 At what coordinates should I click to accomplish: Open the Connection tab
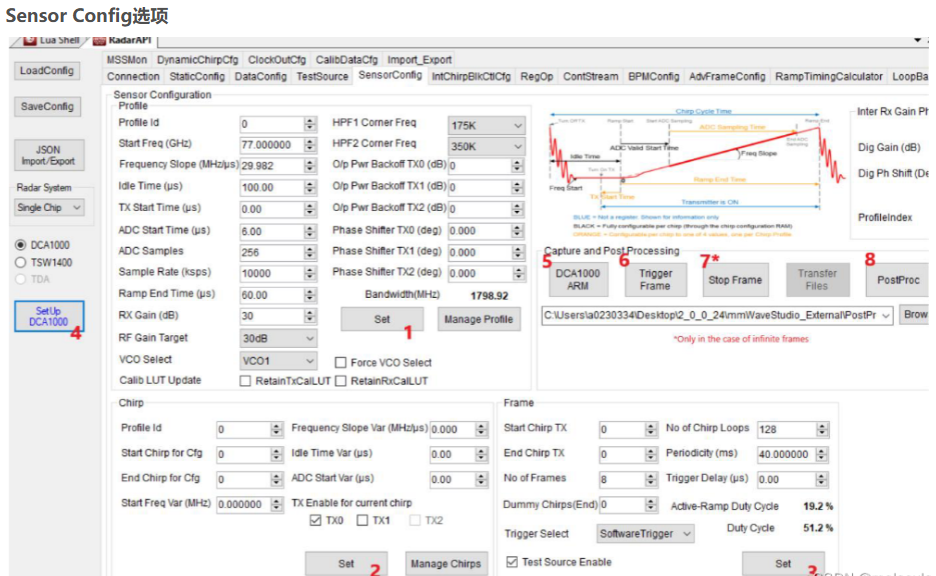pos(133,76)
